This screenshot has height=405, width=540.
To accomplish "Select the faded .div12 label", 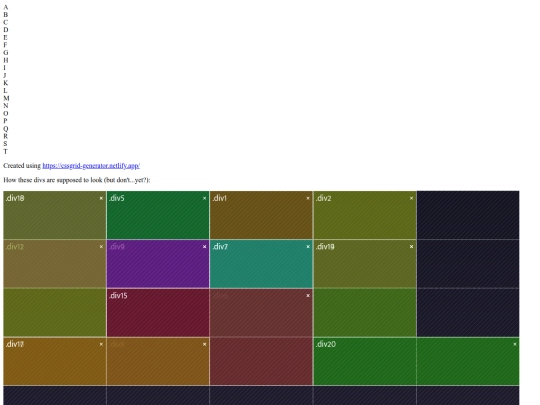I will [x=14, y=247].
